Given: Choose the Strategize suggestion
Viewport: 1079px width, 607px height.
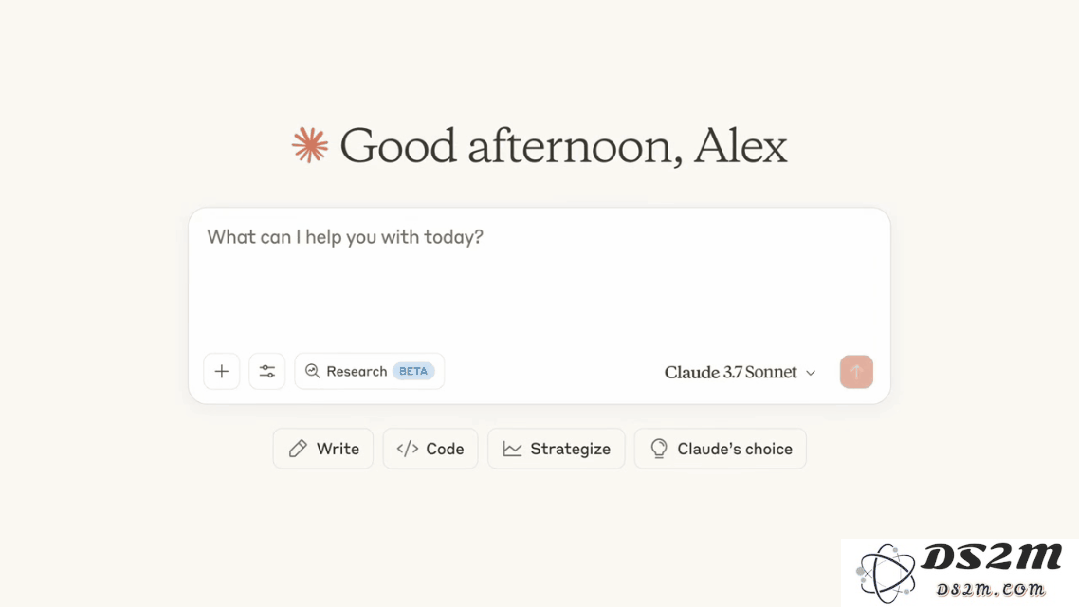Looking at the screenshot, I should click(x=556, y=449).
